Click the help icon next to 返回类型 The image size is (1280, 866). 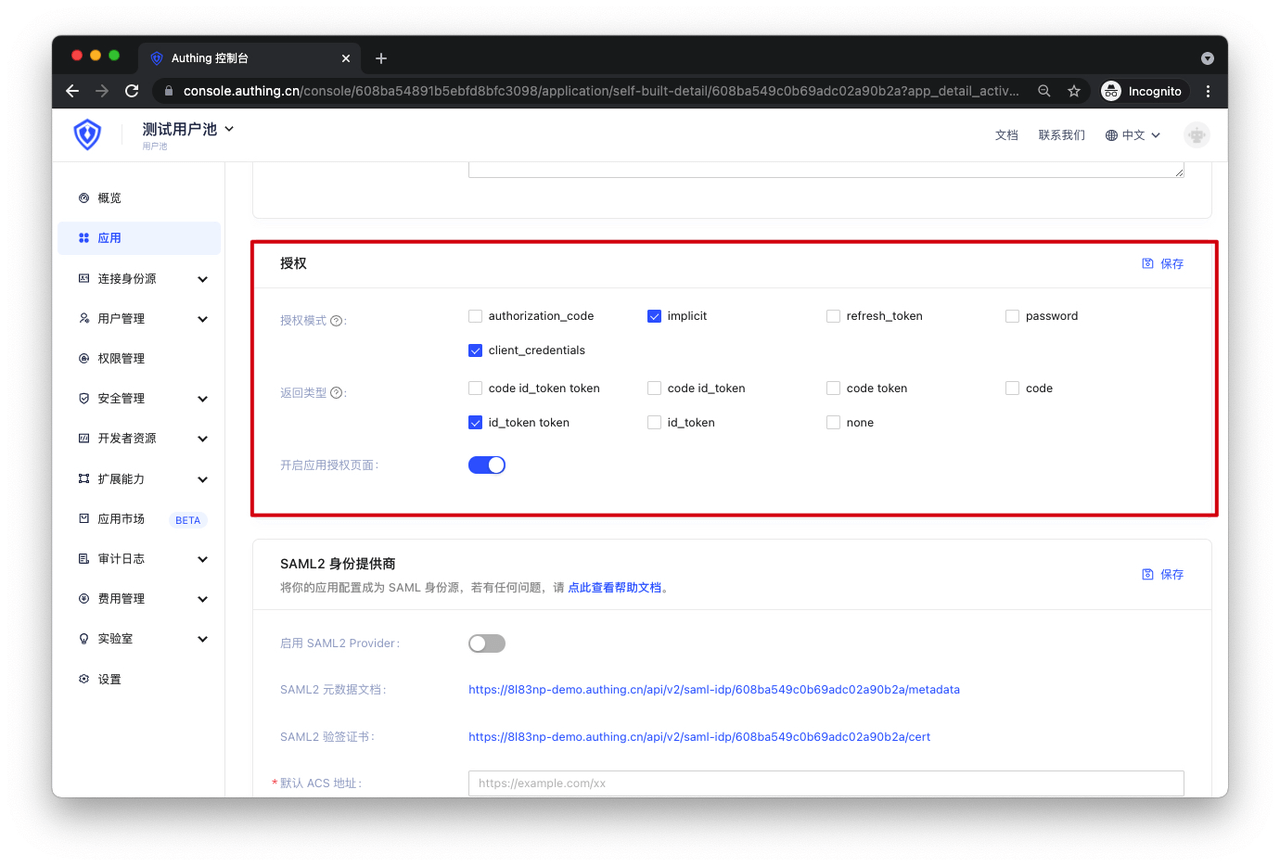click(x=337, y=393)
